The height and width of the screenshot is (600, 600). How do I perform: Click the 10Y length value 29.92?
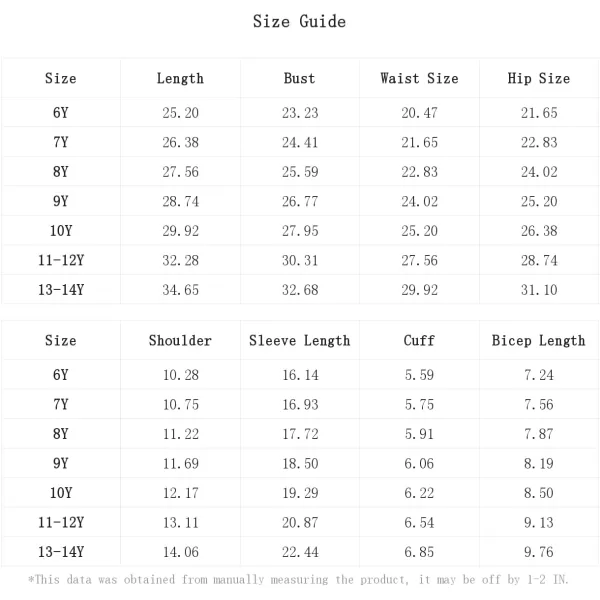click(x=180, y=231)
